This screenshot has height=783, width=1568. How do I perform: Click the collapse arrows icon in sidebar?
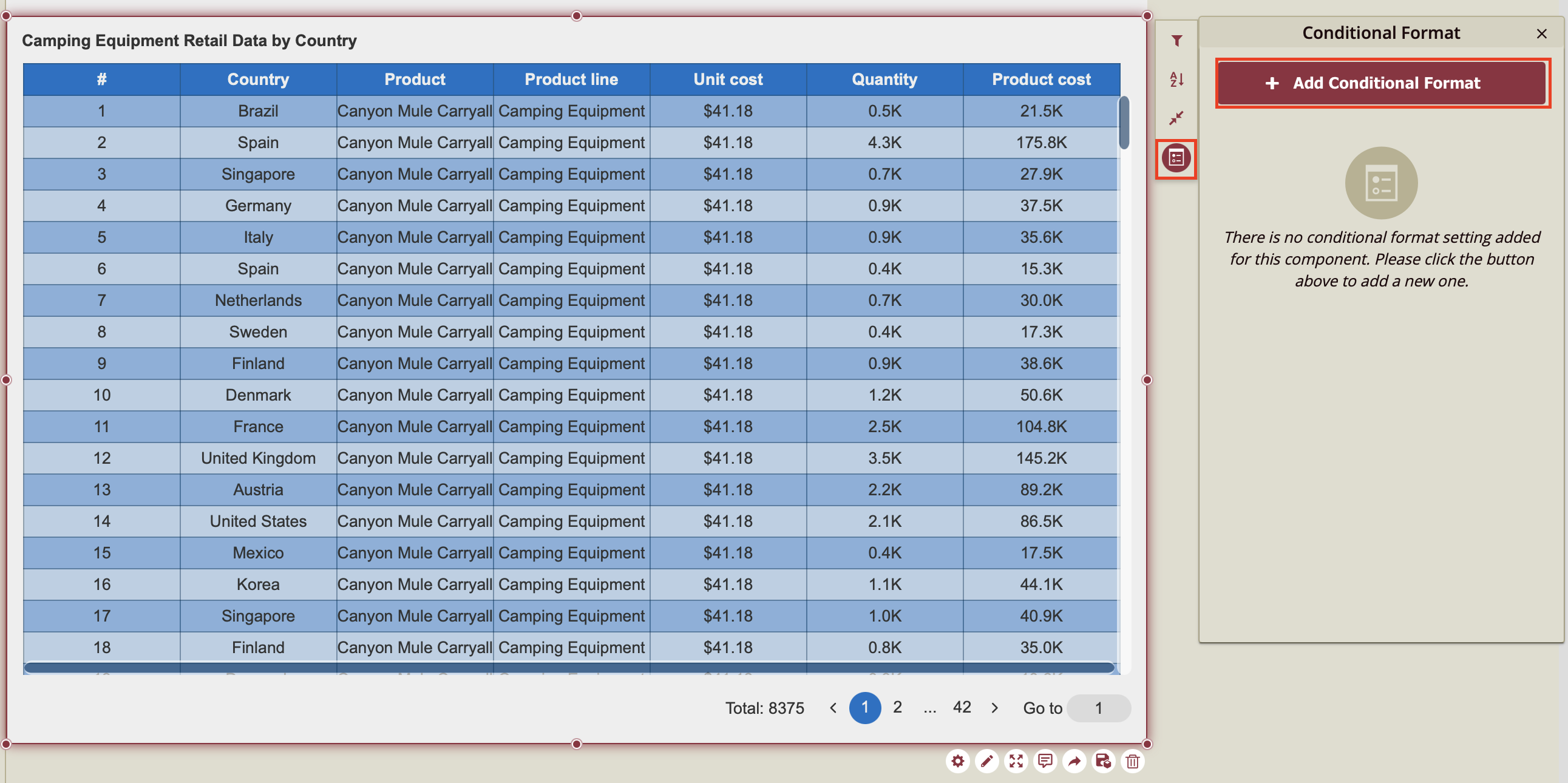1176,117
